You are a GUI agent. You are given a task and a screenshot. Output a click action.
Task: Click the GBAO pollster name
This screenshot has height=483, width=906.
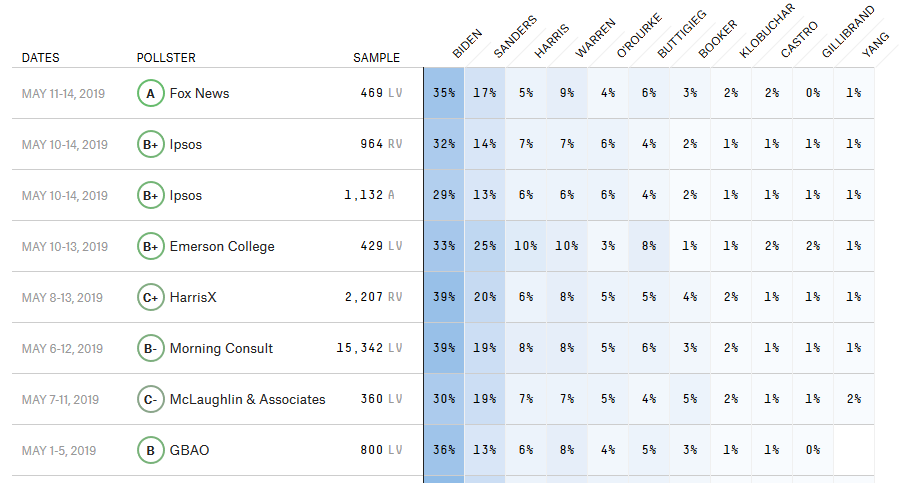189,451
